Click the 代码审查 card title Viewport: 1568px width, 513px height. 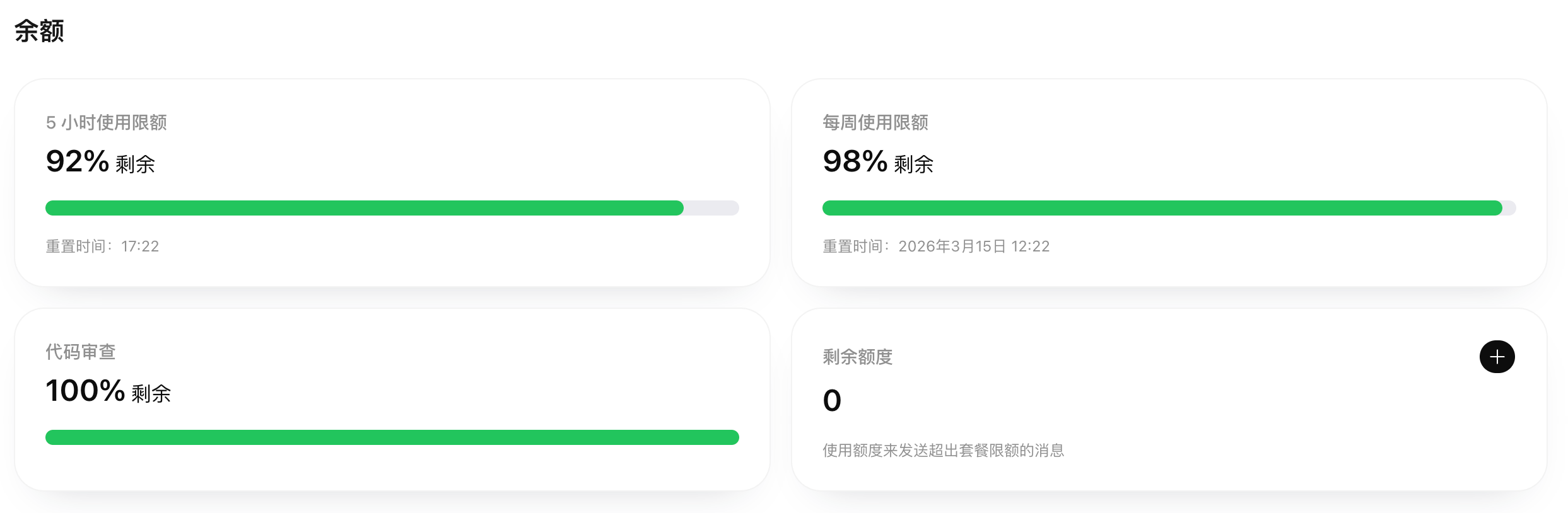click(81, 352)
